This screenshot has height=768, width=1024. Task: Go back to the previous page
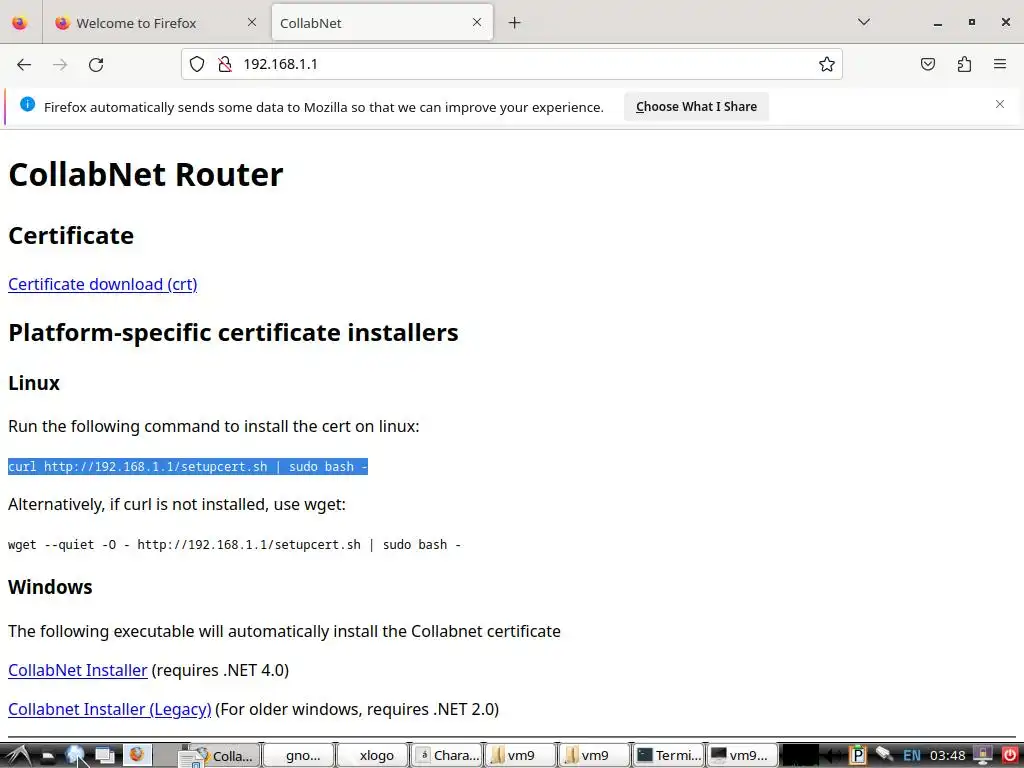point(24,64)
